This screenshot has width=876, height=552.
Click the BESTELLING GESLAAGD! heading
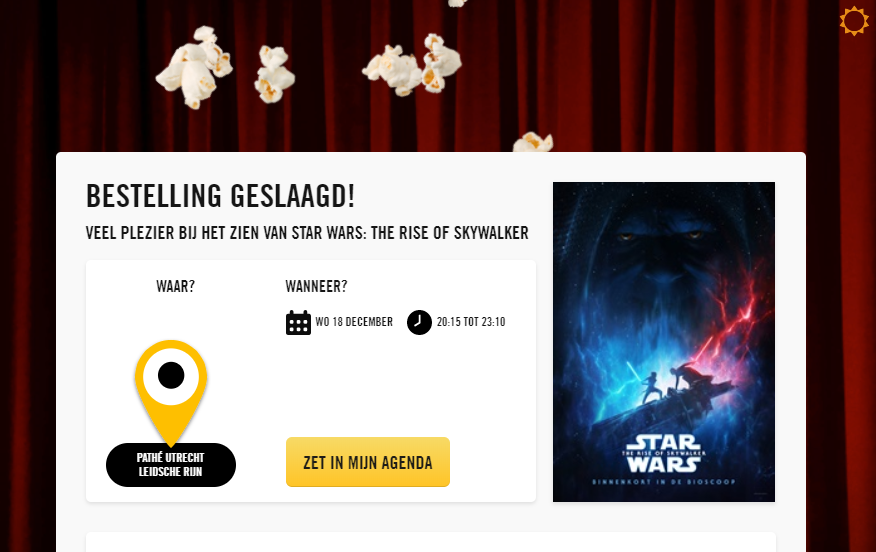coord(221,196)
